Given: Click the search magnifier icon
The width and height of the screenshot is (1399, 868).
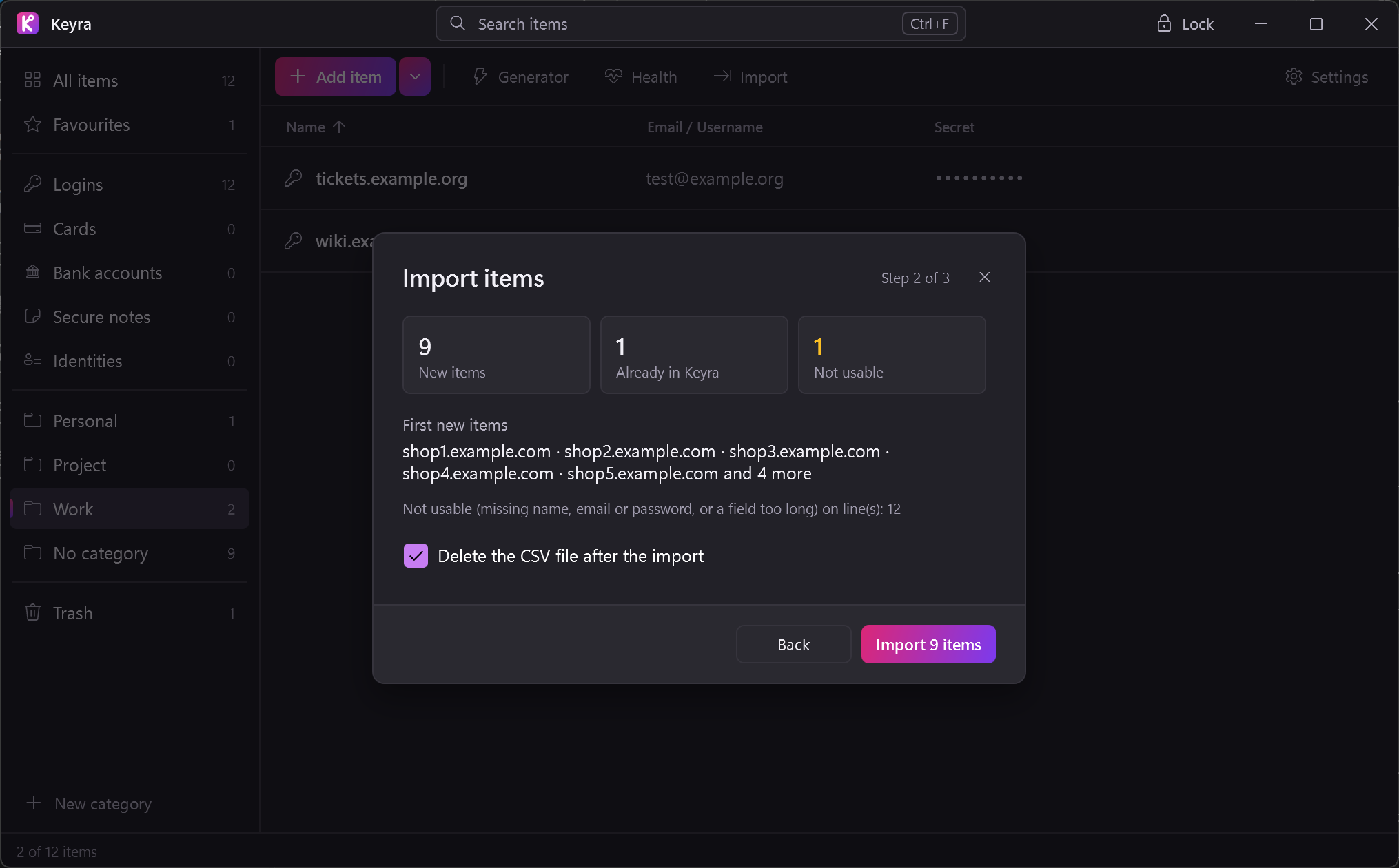Looking at the screenshot, I should pyautogui.click(x=458, y=23).
